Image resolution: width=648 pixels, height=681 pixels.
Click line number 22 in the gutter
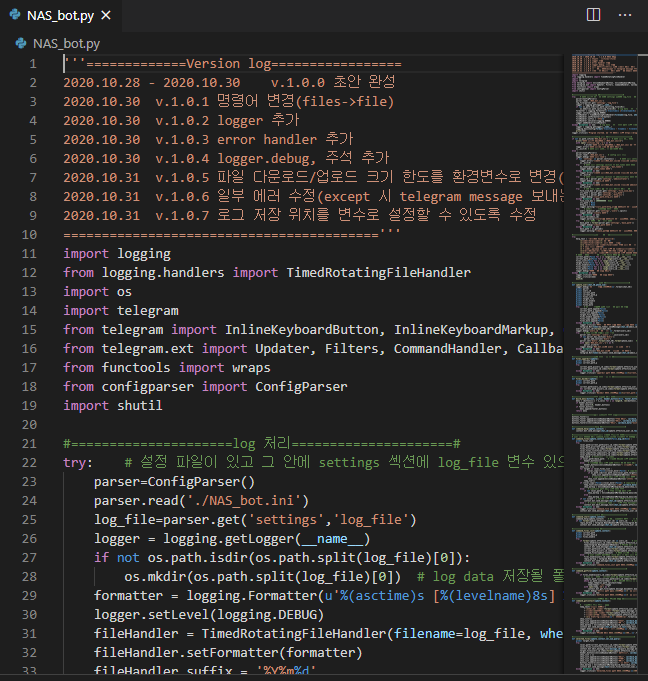tap(29, 463)
